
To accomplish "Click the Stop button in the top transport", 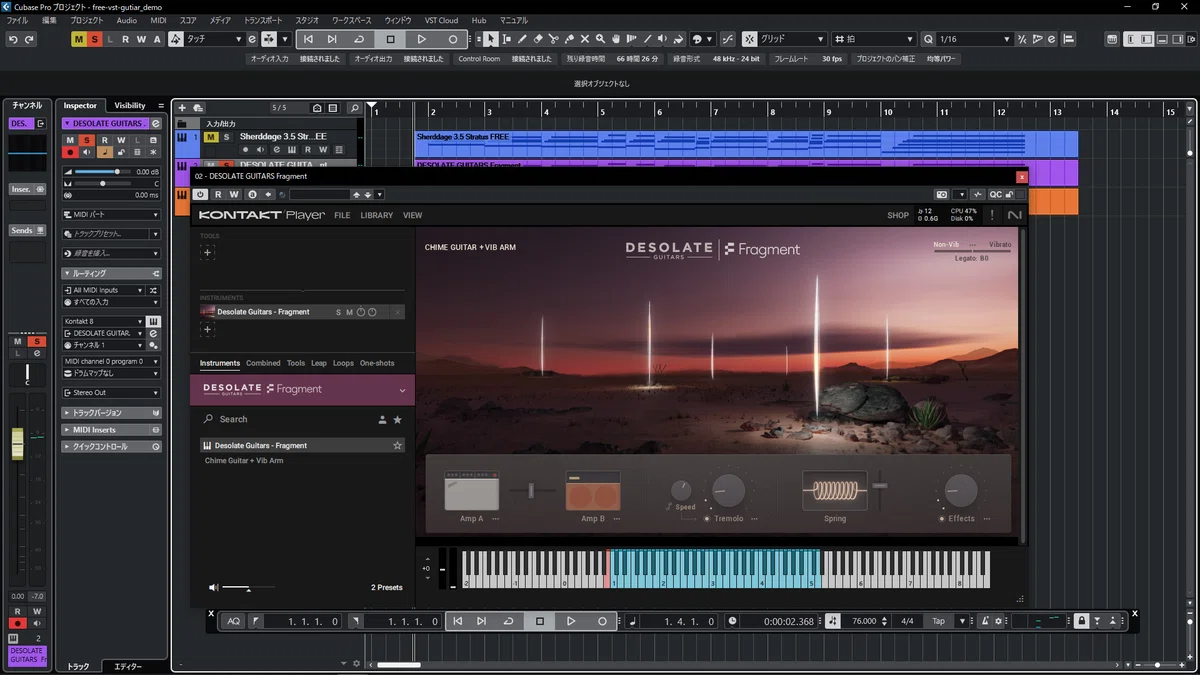I will tap(390, 39).
